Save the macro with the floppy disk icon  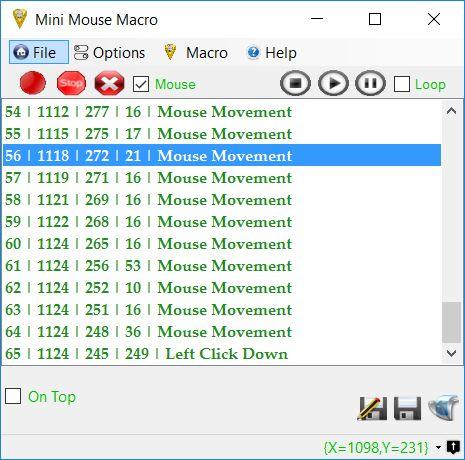tap(407, 408)
